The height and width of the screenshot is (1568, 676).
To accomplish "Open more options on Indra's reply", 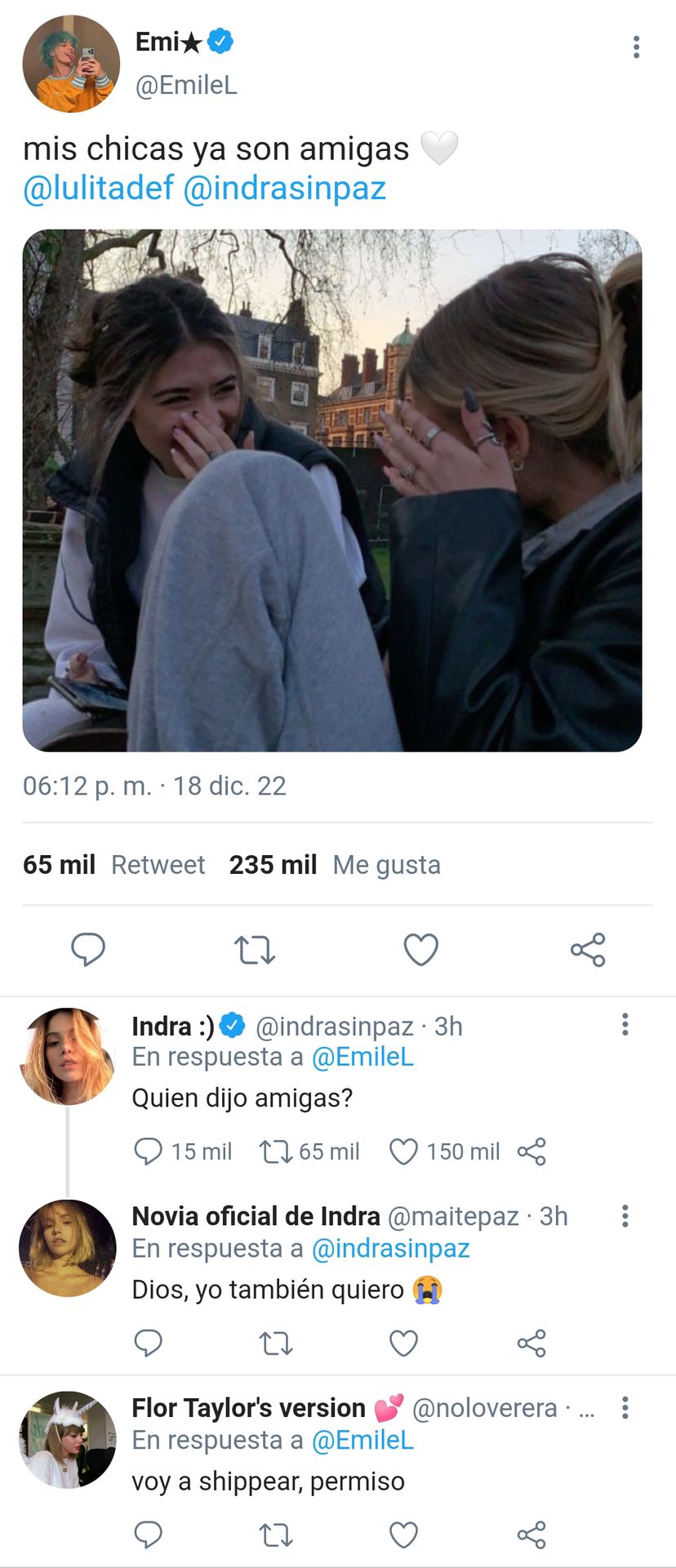I will (x=625, y=1024).
